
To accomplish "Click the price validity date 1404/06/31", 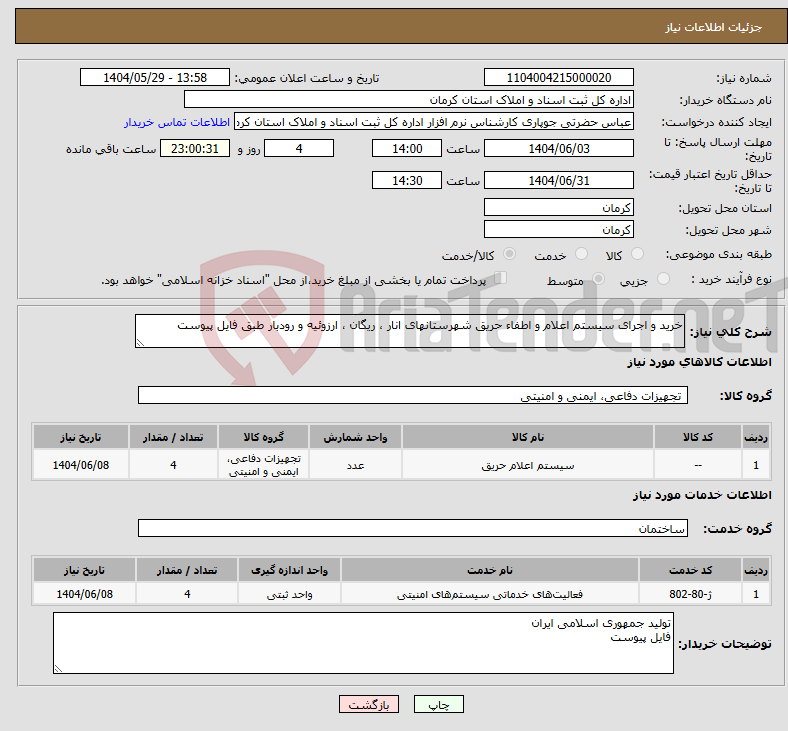I will [558, 180].
